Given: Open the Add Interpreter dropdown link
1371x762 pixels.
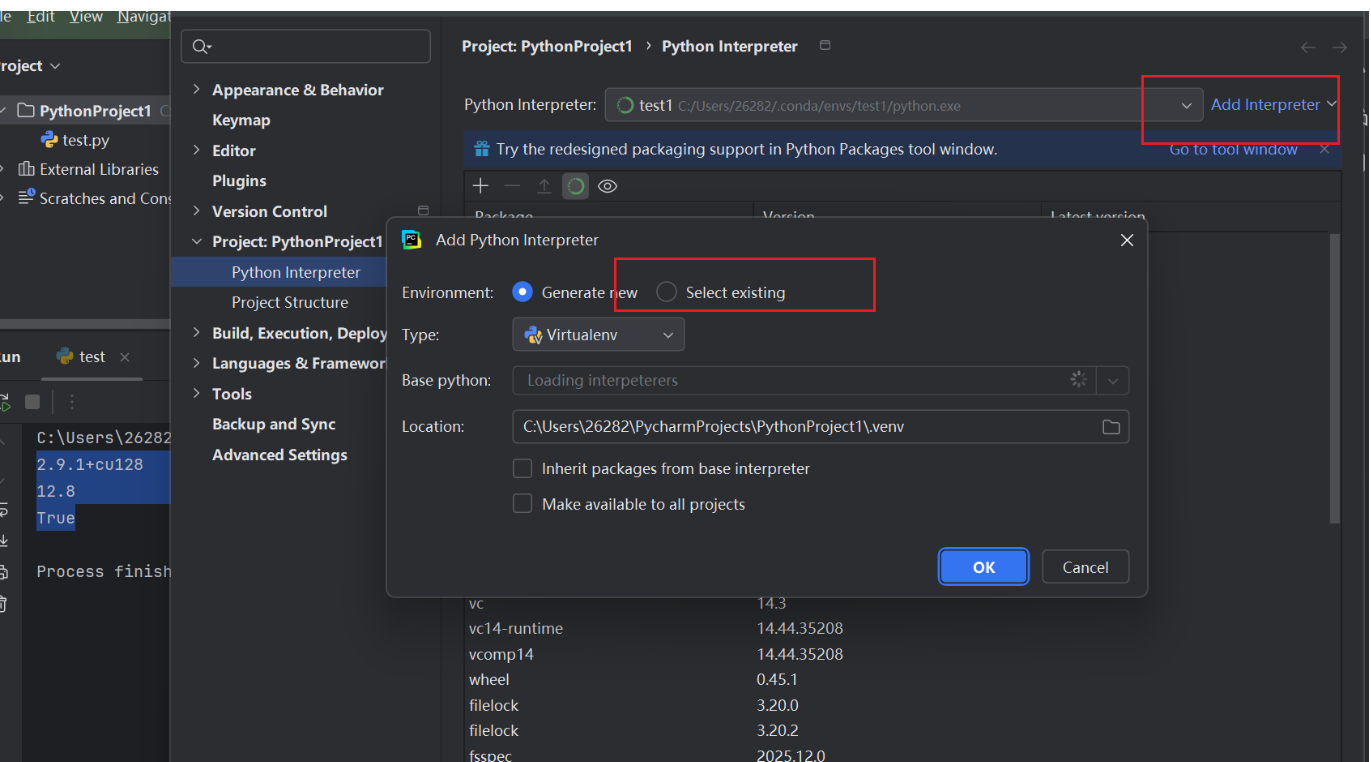Looking at the screenshot, I should (x=1273, y=104).
